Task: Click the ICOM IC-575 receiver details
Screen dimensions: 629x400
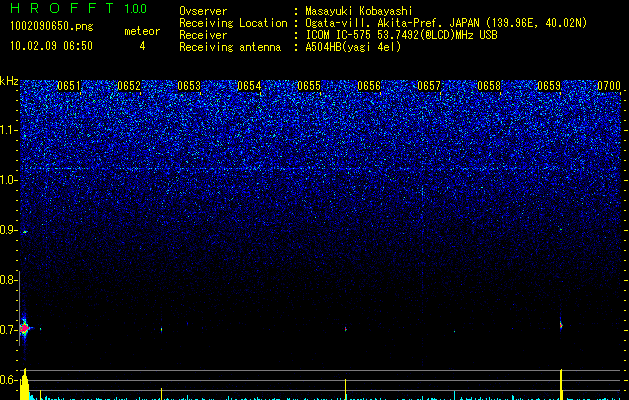Action: pyautogui.click(x=401, y=35)
